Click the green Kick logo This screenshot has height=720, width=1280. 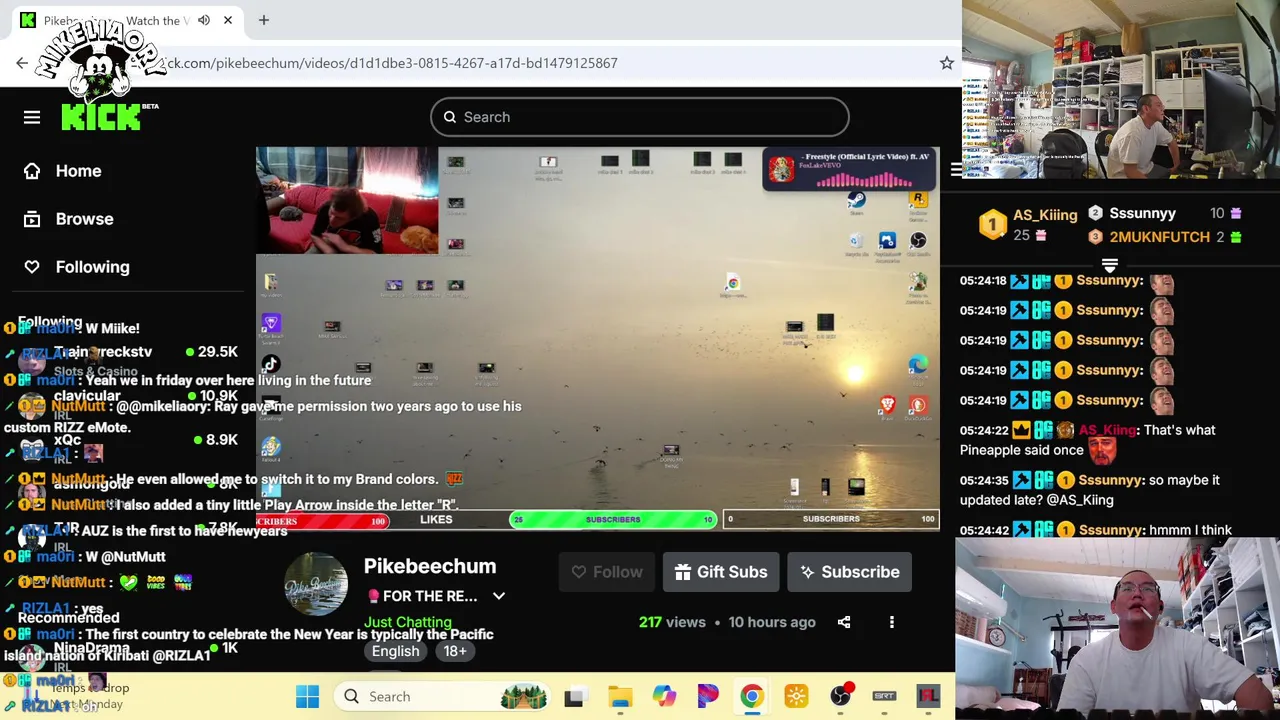click(x=101, y=117)
